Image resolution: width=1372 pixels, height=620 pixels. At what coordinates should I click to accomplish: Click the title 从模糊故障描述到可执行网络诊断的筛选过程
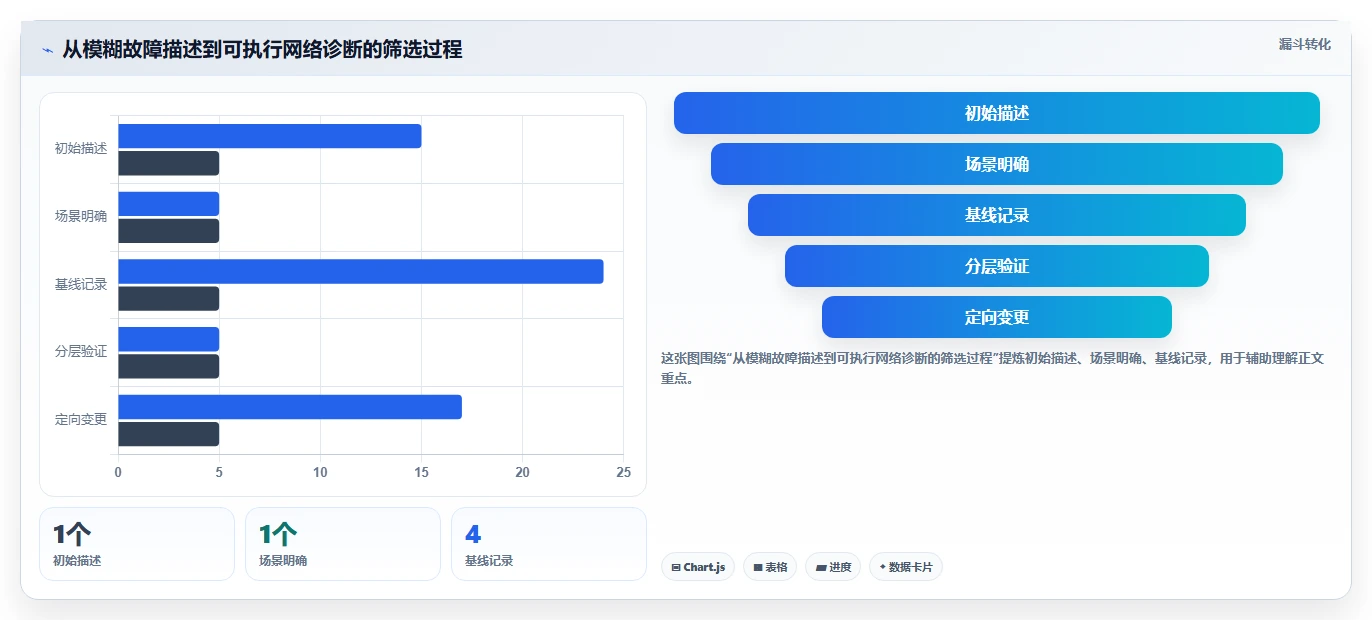click(262, 50)
